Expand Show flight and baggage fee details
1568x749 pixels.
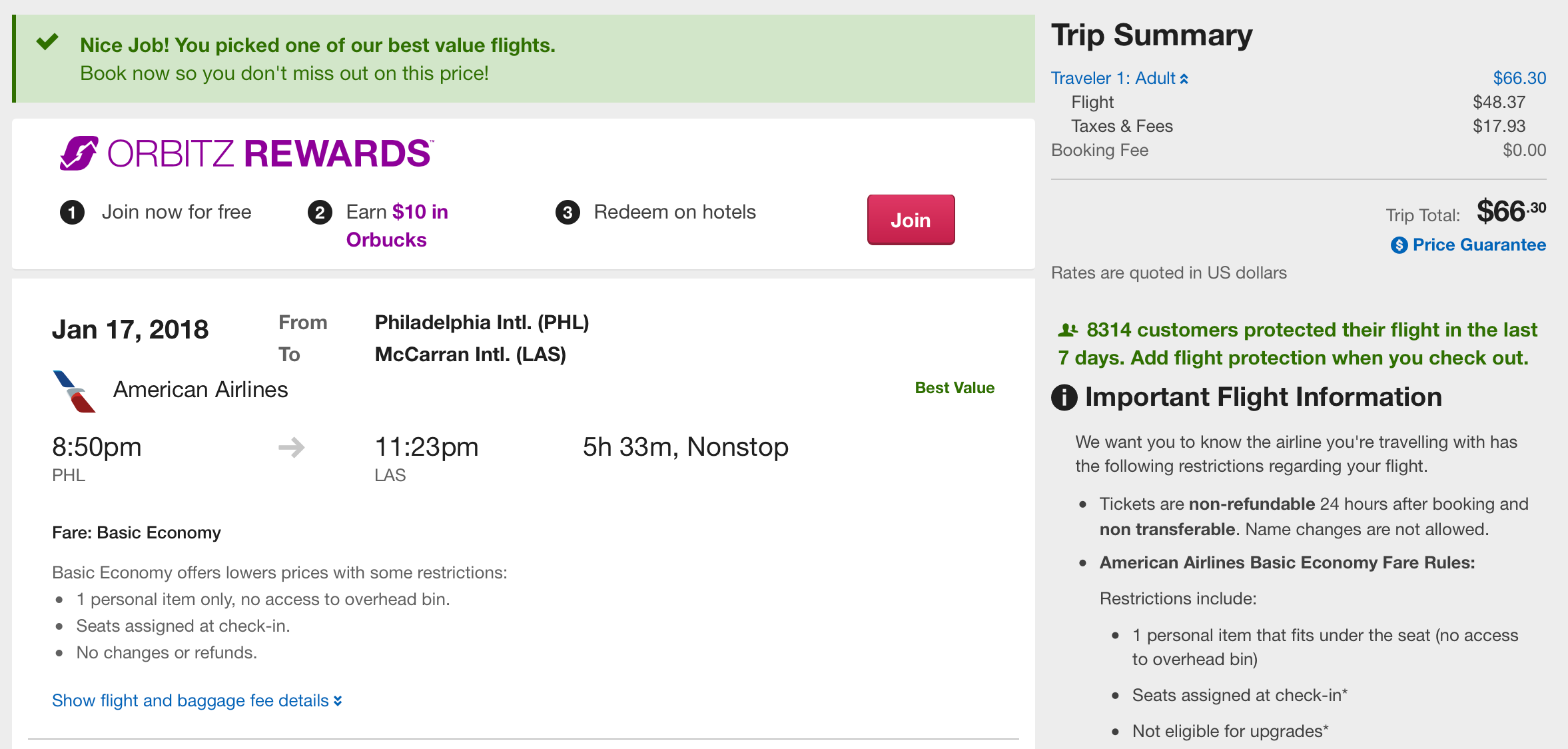point(197,700)
